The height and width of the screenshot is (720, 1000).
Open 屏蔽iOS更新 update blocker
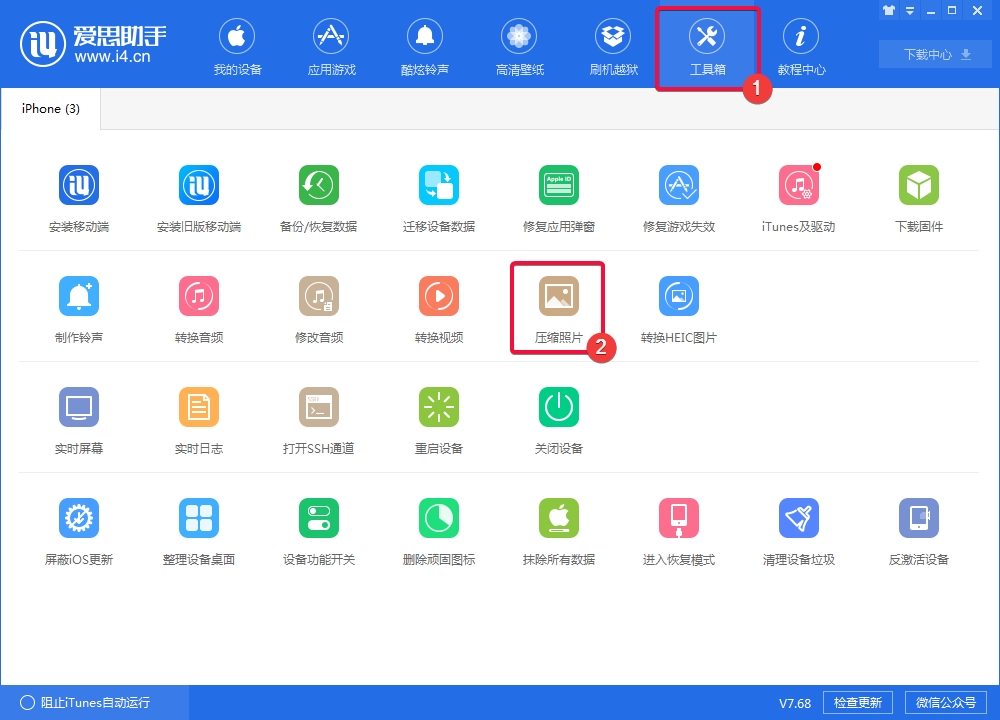(x=78, y=529)
